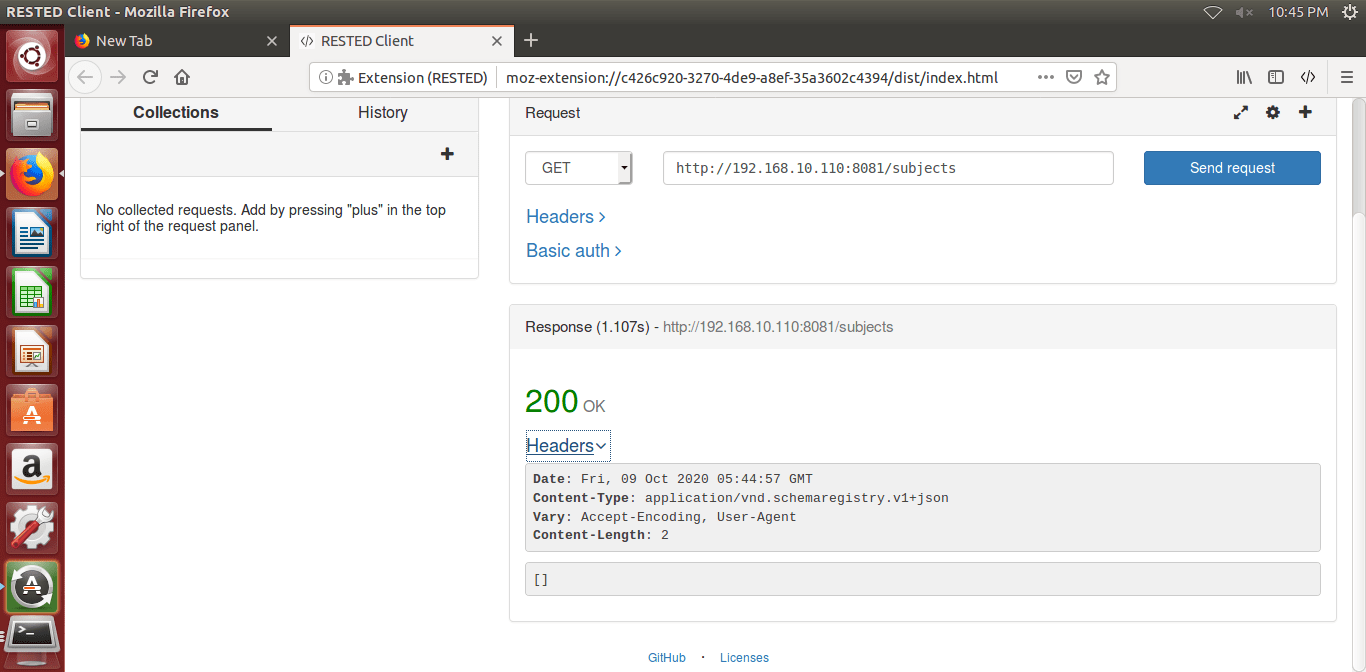Expand the request Headers section
1366x672 pixels.
point(566,217)
